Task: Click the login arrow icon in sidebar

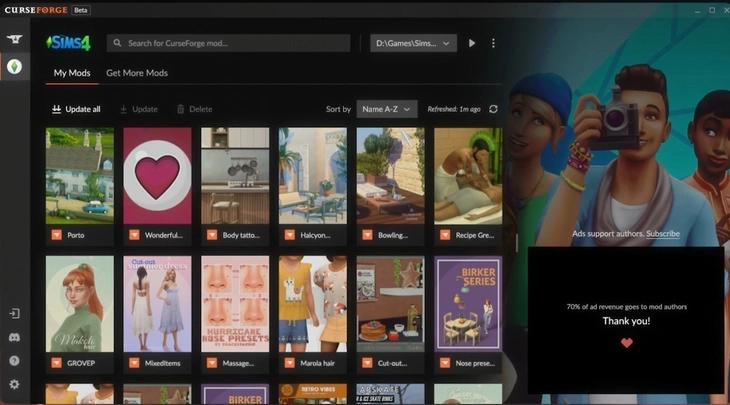Action: pyautogui.click(x=14, y=314)
